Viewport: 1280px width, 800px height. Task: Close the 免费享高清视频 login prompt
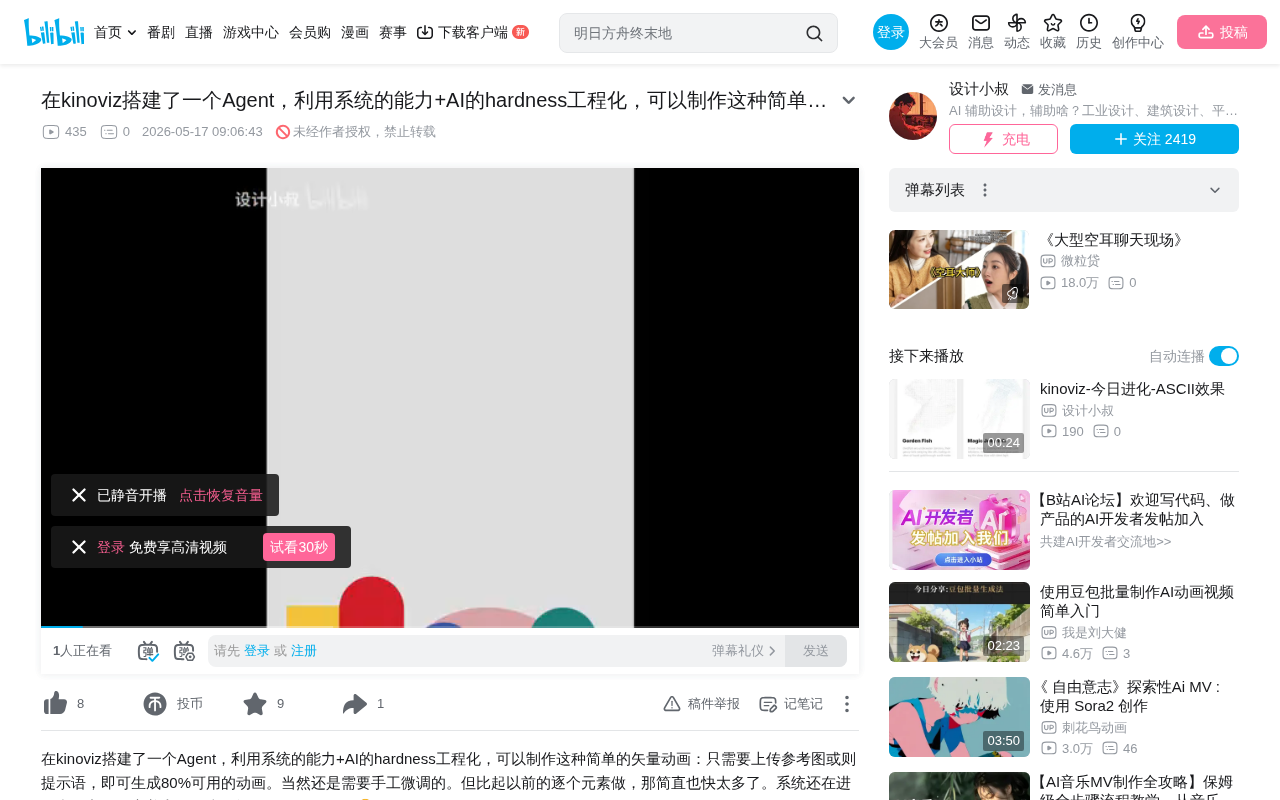tap(79, 547)
